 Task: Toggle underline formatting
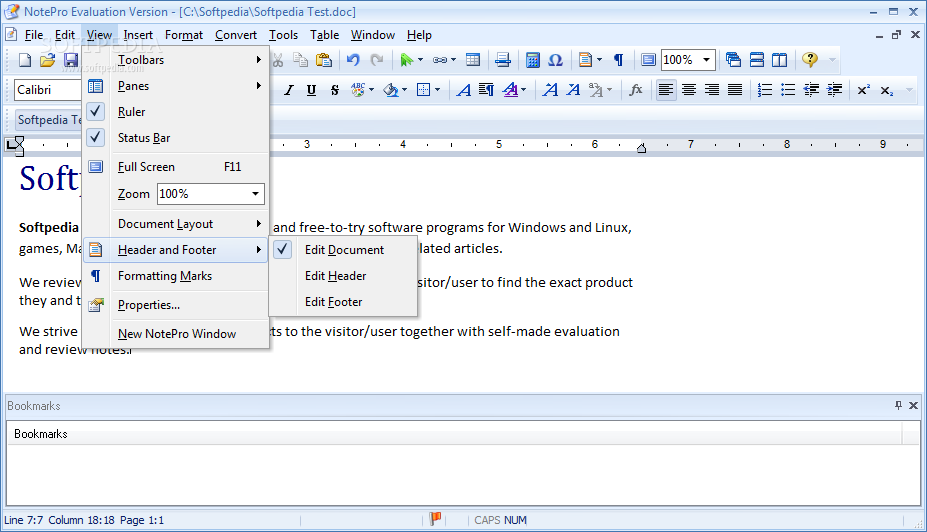pyautogui.click(x=312, y=90)
